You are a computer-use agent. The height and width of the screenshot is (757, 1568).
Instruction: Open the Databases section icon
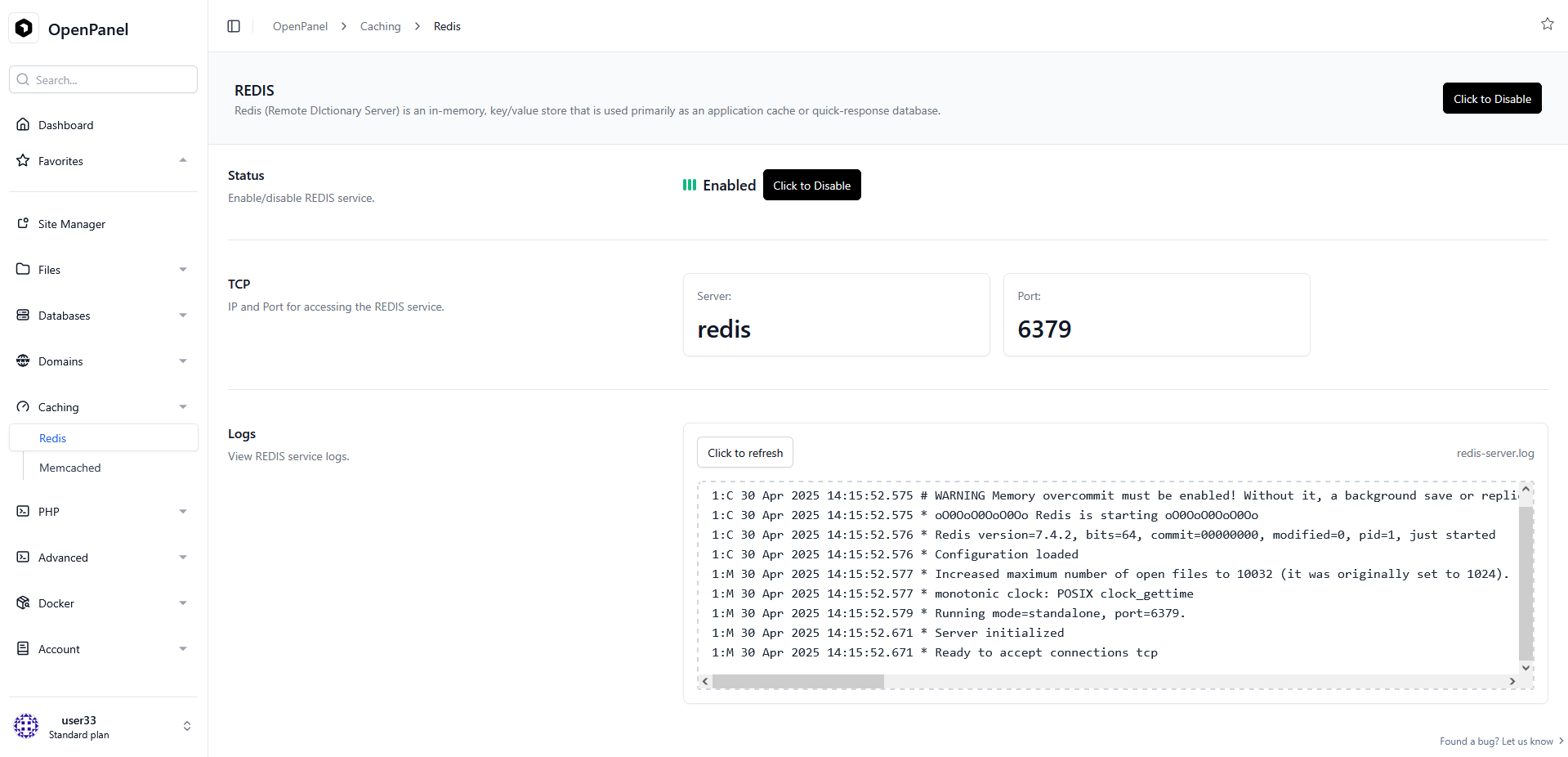coord(24,315)
